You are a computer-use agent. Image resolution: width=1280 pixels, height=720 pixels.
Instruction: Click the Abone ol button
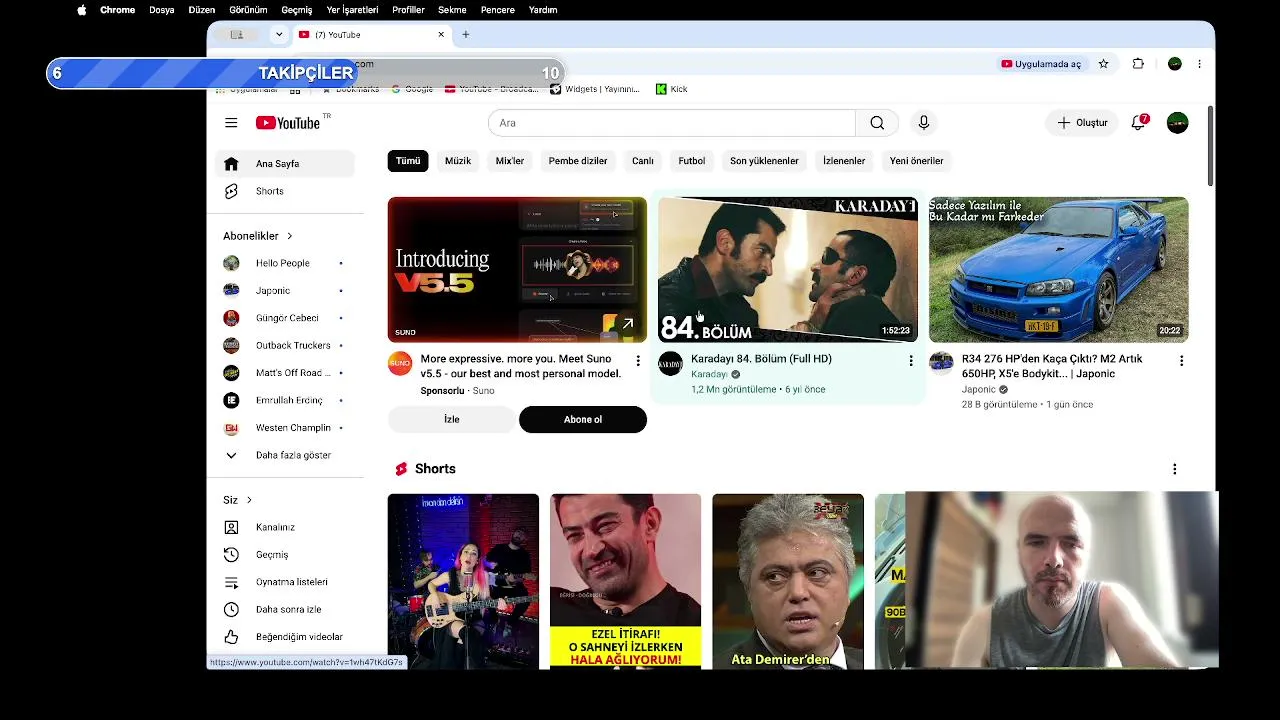(x=583, y=420)
